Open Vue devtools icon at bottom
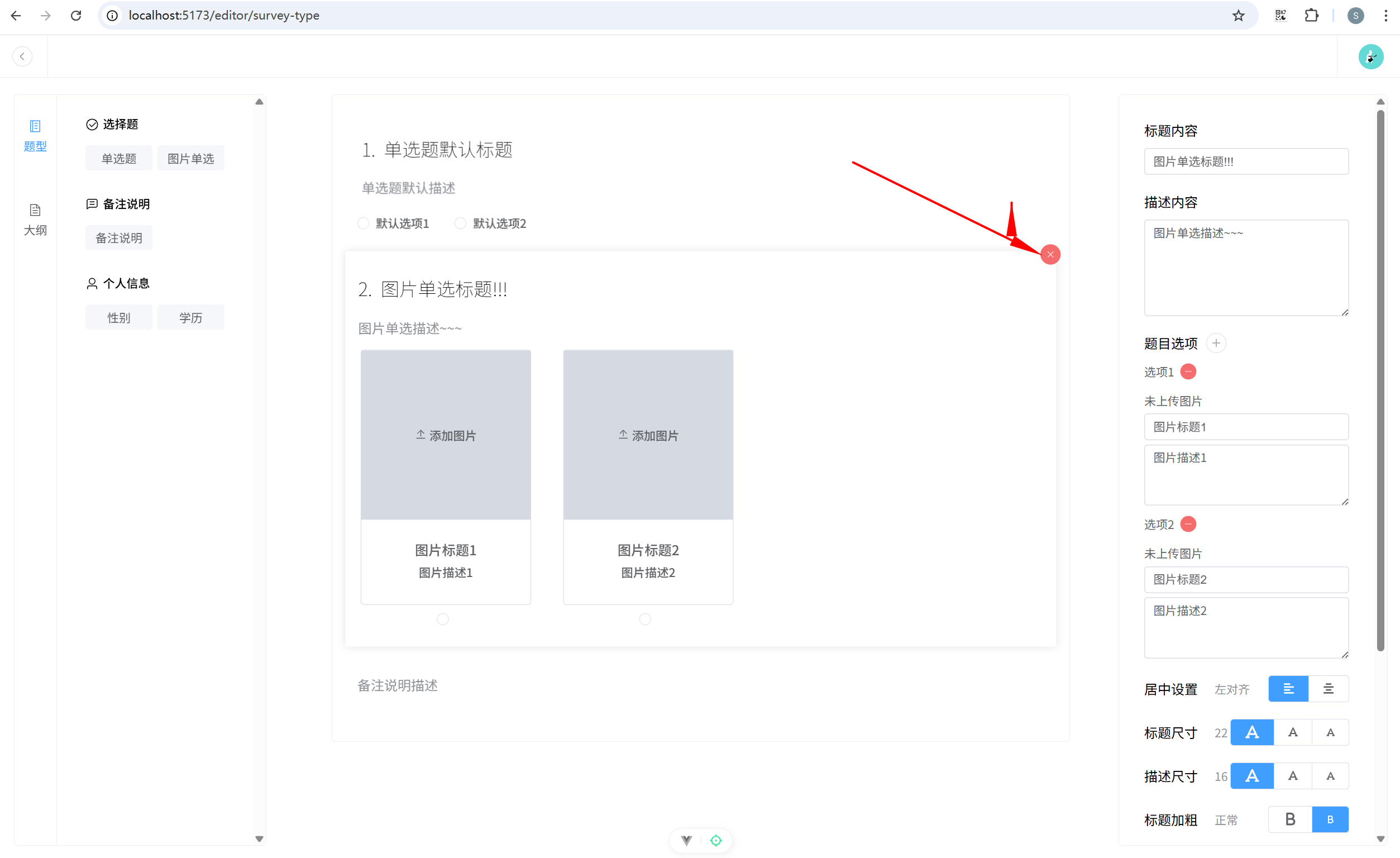Screen dimensions: 1400x858 click(686, 840)
